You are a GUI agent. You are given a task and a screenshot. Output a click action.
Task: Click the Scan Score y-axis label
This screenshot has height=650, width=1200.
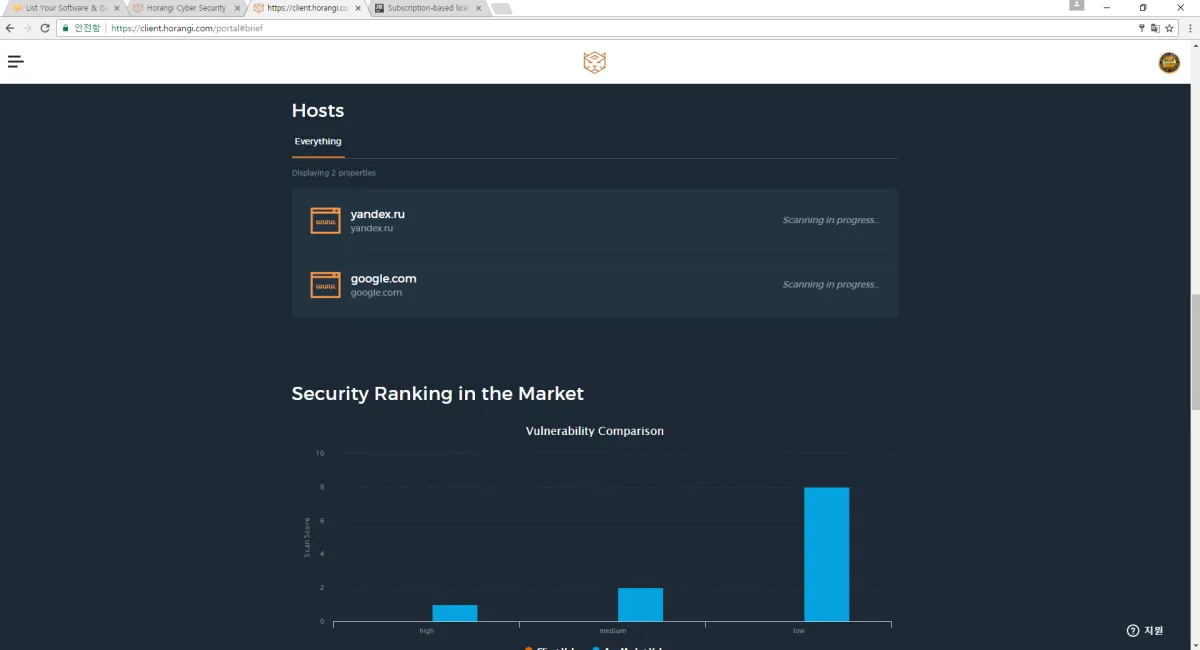click(307, 537)
